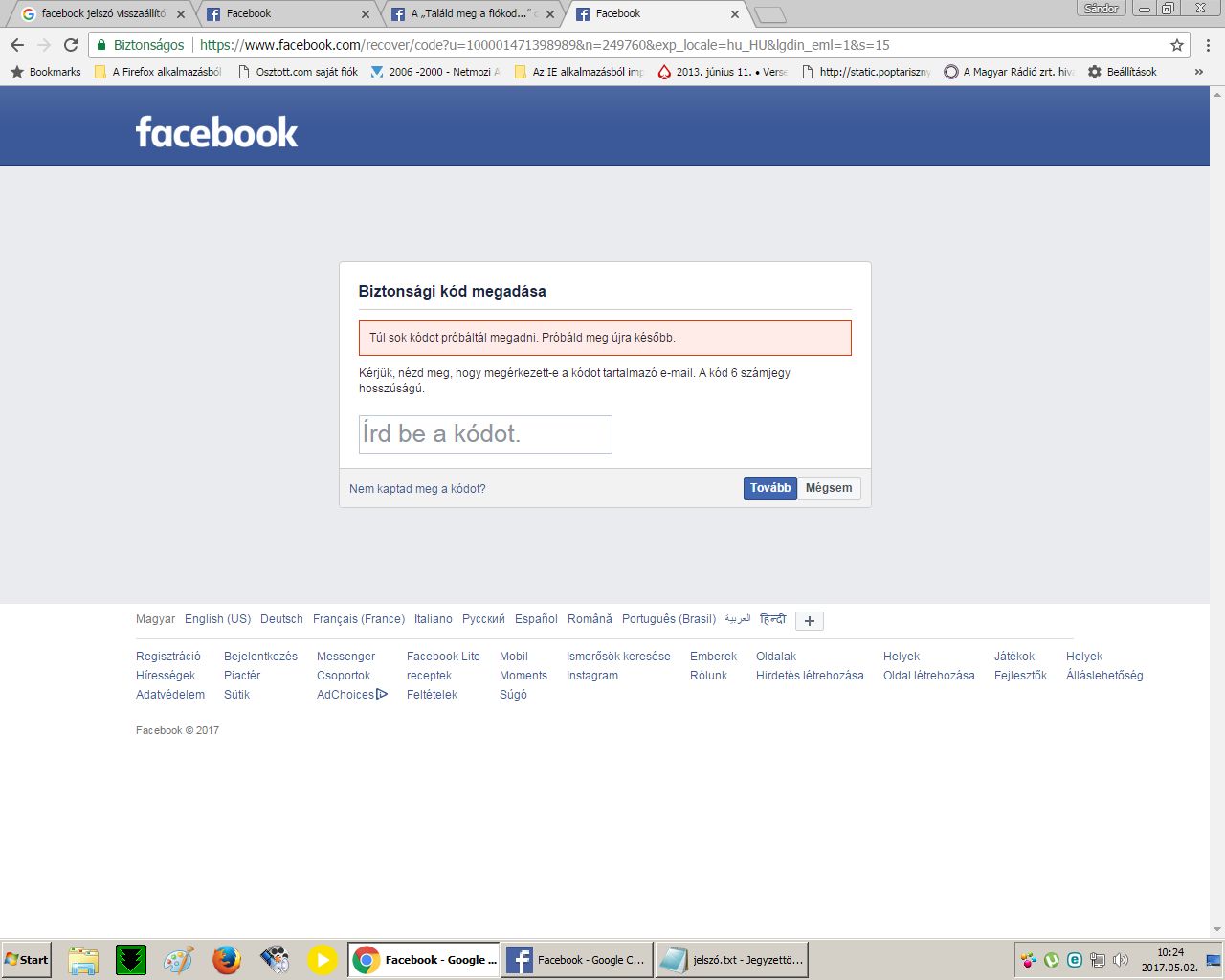Select the active Facebook tab
This screenshot has width=1225, height=980.
657,13
